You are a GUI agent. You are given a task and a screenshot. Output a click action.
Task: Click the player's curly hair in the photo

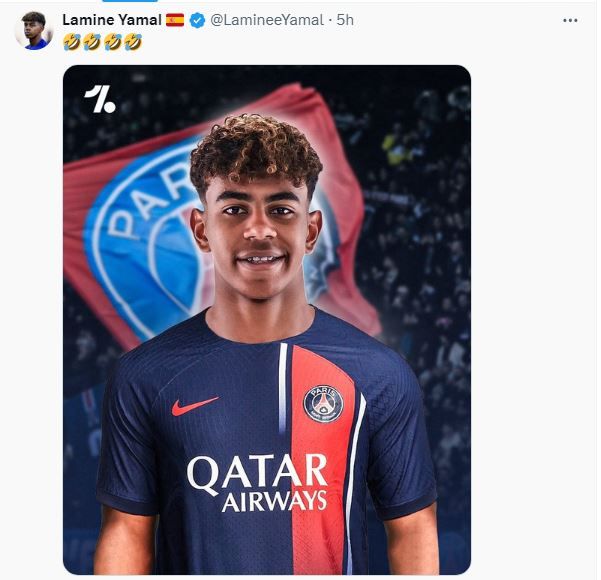256,150
